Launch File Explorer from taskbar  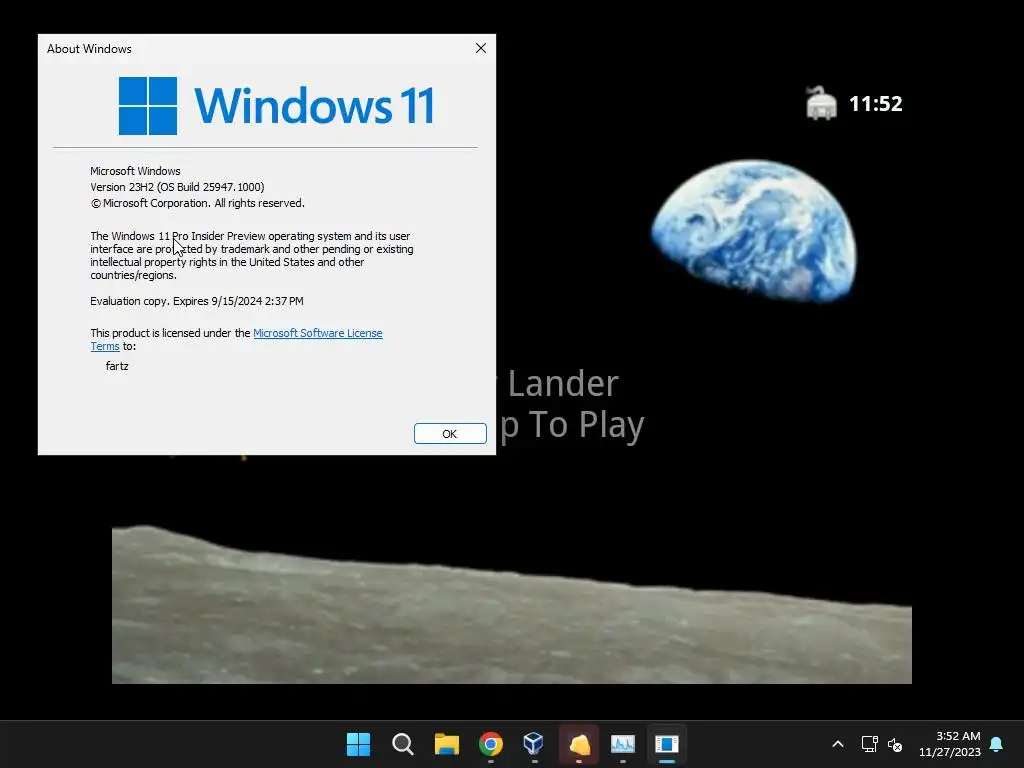447,744
